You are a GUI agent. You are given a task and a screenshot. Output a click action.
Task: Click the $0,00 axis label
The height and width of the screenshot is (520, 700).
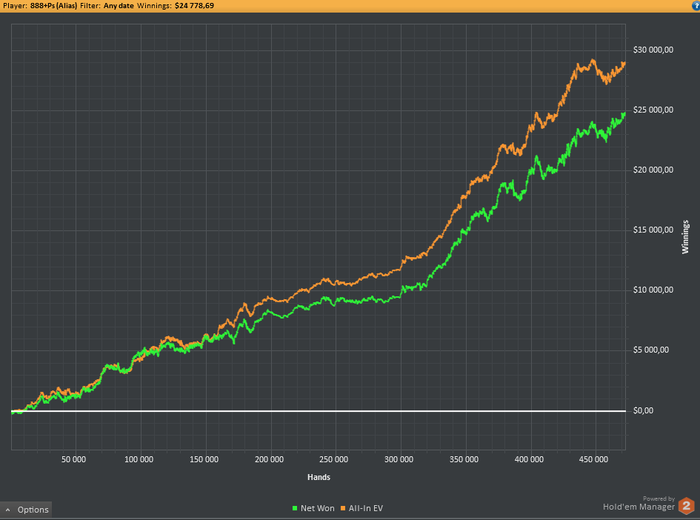[643, 411]
